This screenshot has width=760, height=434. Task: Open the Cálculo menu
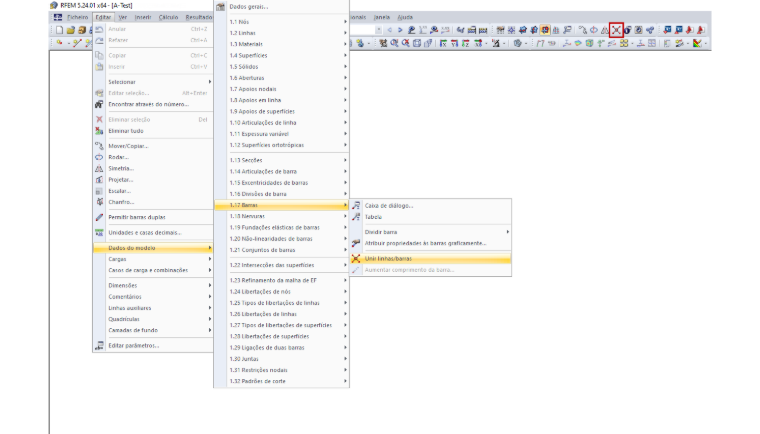point(168,17)
